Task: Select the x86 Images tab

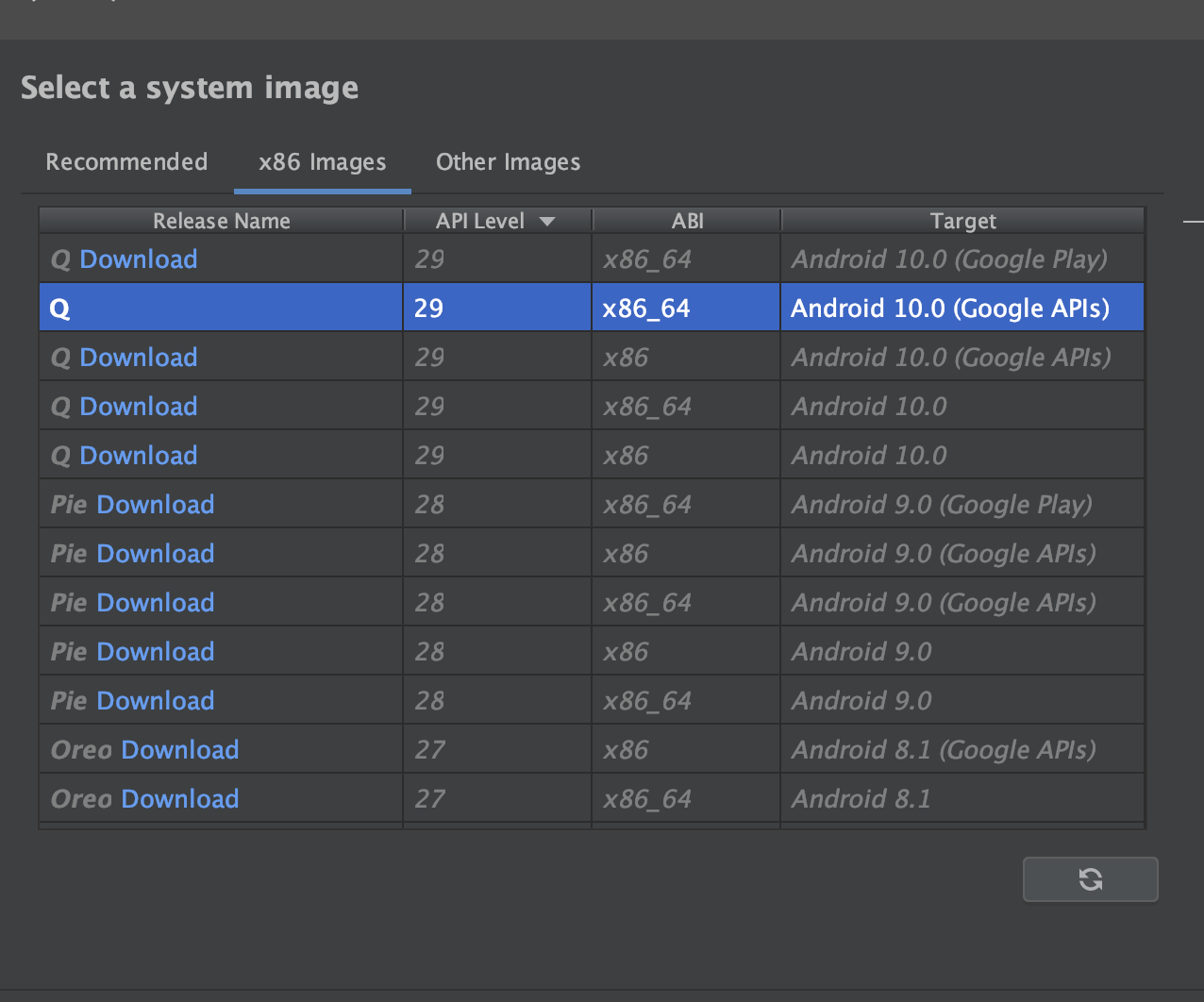Action: pos(322,162)
